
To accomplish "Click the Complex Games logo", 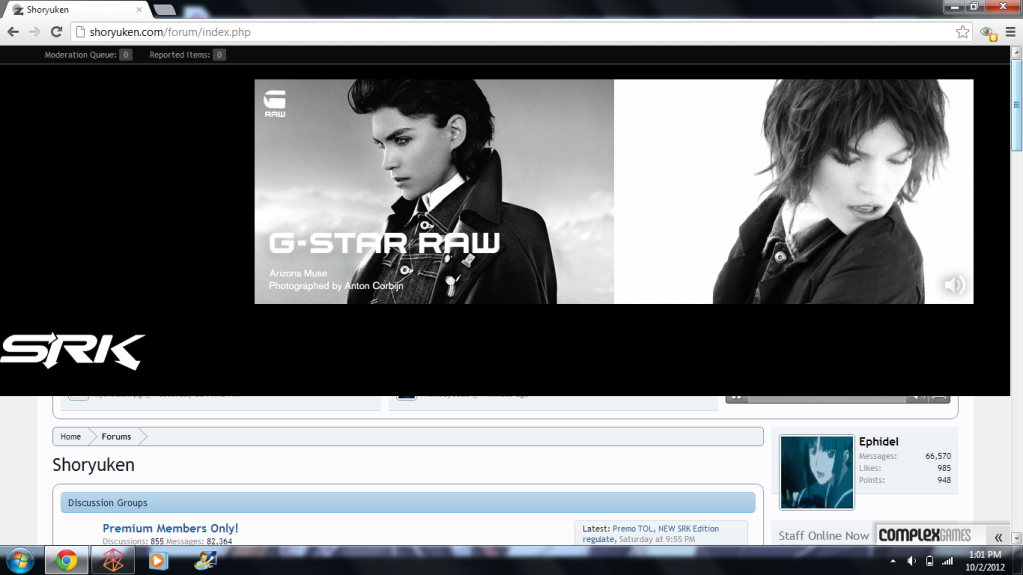I will 924,535.
